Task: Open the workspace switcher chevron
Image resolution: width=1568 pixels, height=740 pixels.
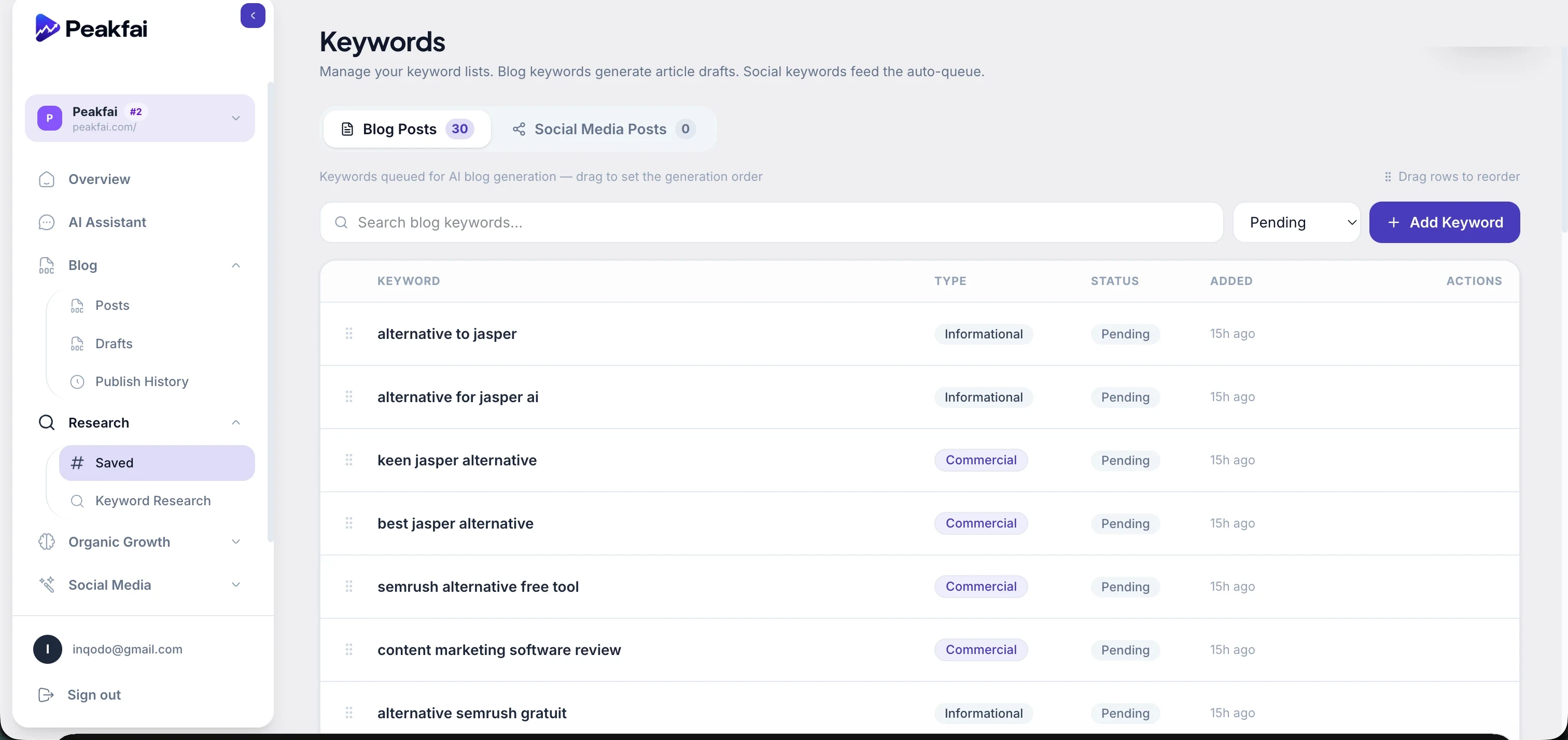Action: [x=235, y=118]
